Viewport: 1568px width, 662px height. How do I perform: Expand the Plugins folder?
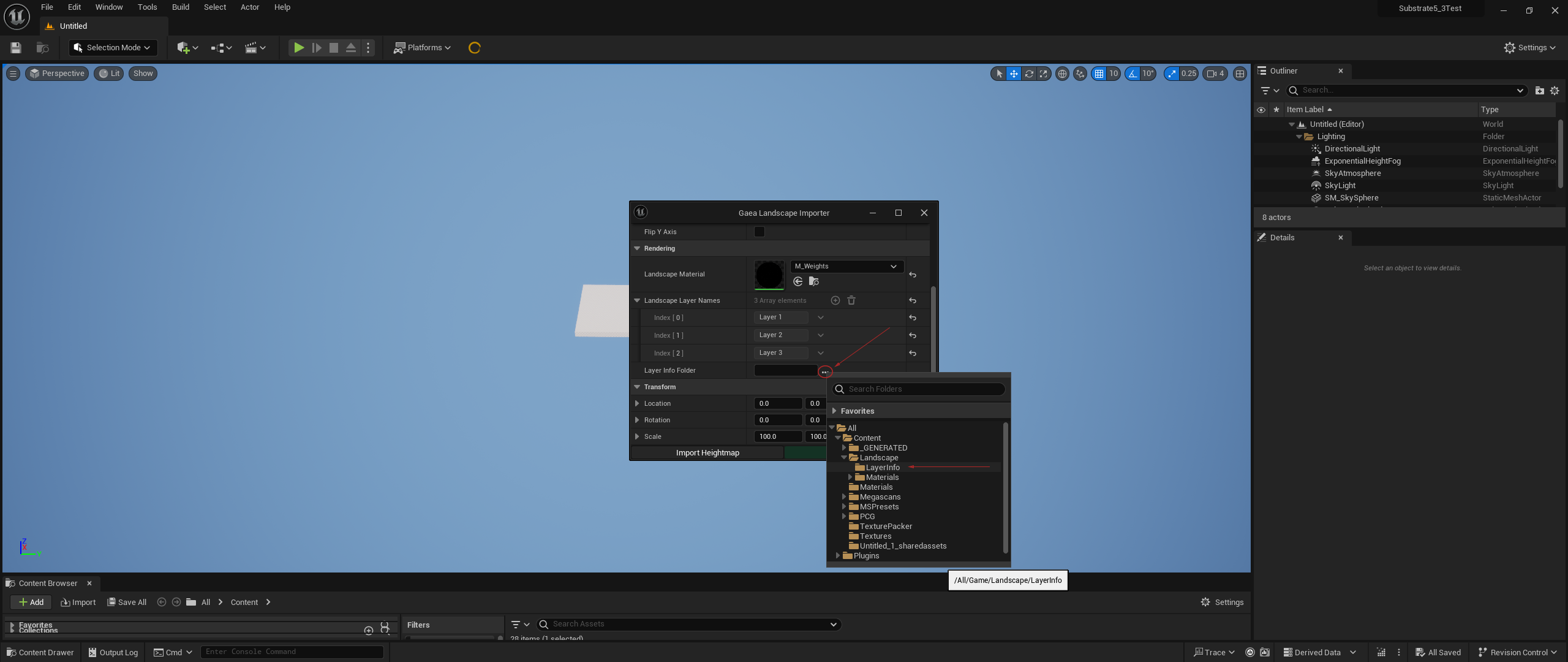click(x=838, y=556)
